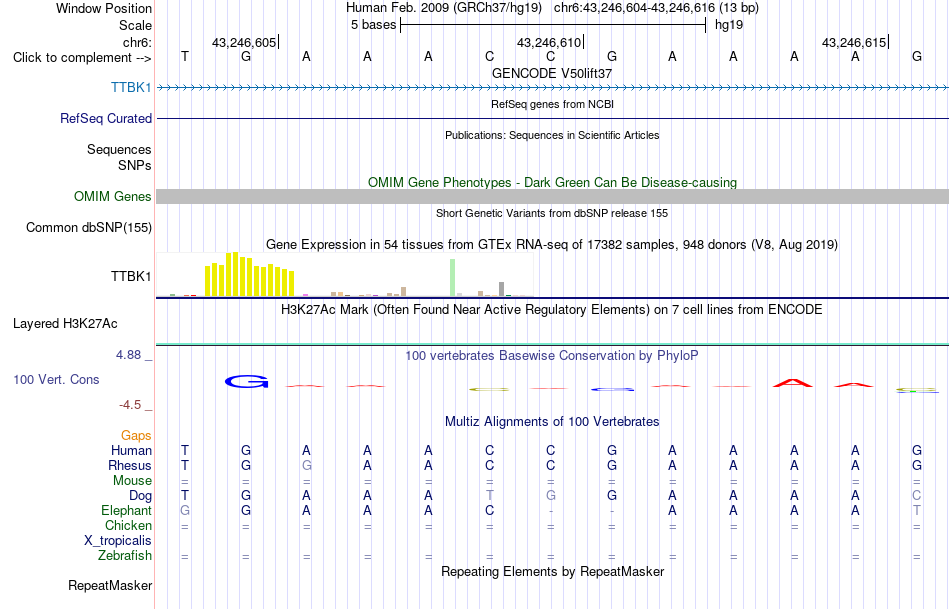Click the Layered H3K27Ac track label
Image resolution: width=950 pixels, height=609 pixels.
point(65,324)
